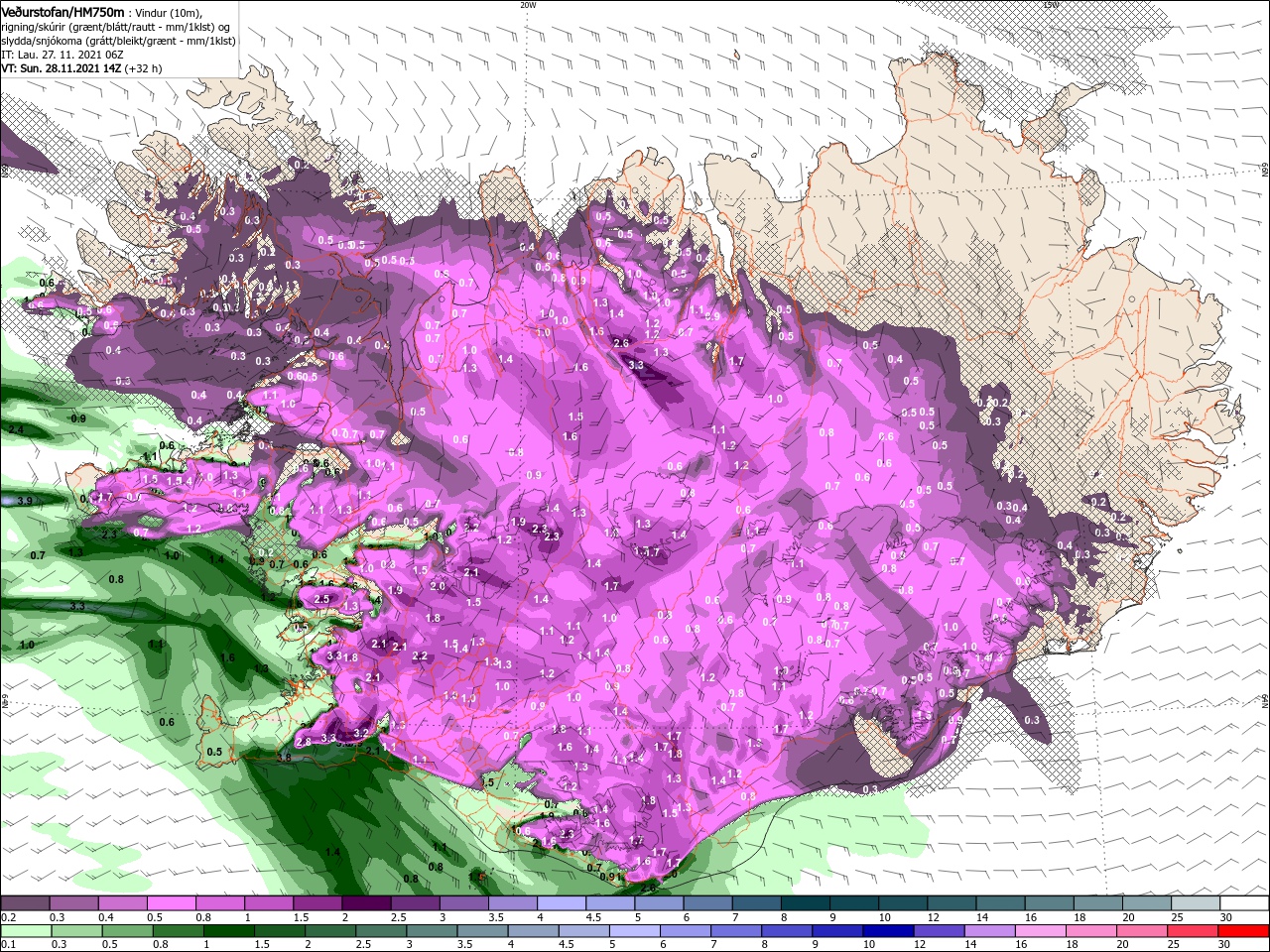This screenshot has height=952, width=1270.
Task: Pick the darkest green 1 swatch in lower scale
Action: [229, 931]
